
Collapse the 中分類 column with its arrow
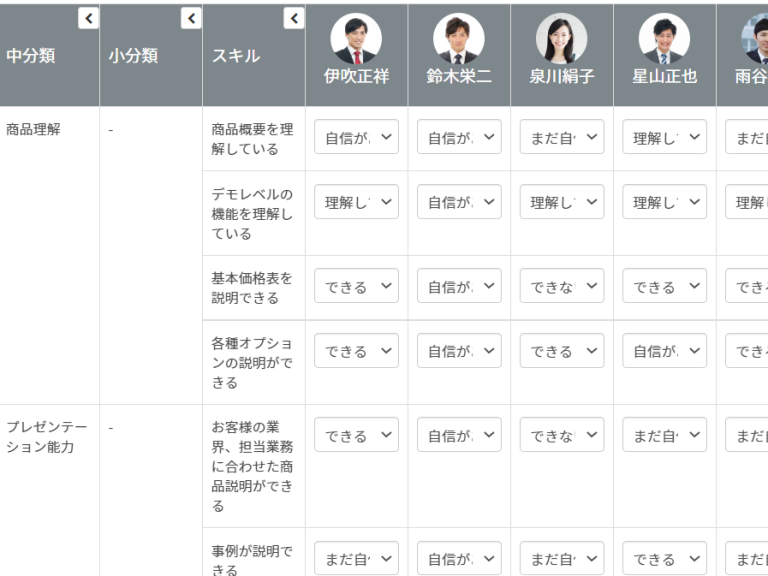point(88,16)
